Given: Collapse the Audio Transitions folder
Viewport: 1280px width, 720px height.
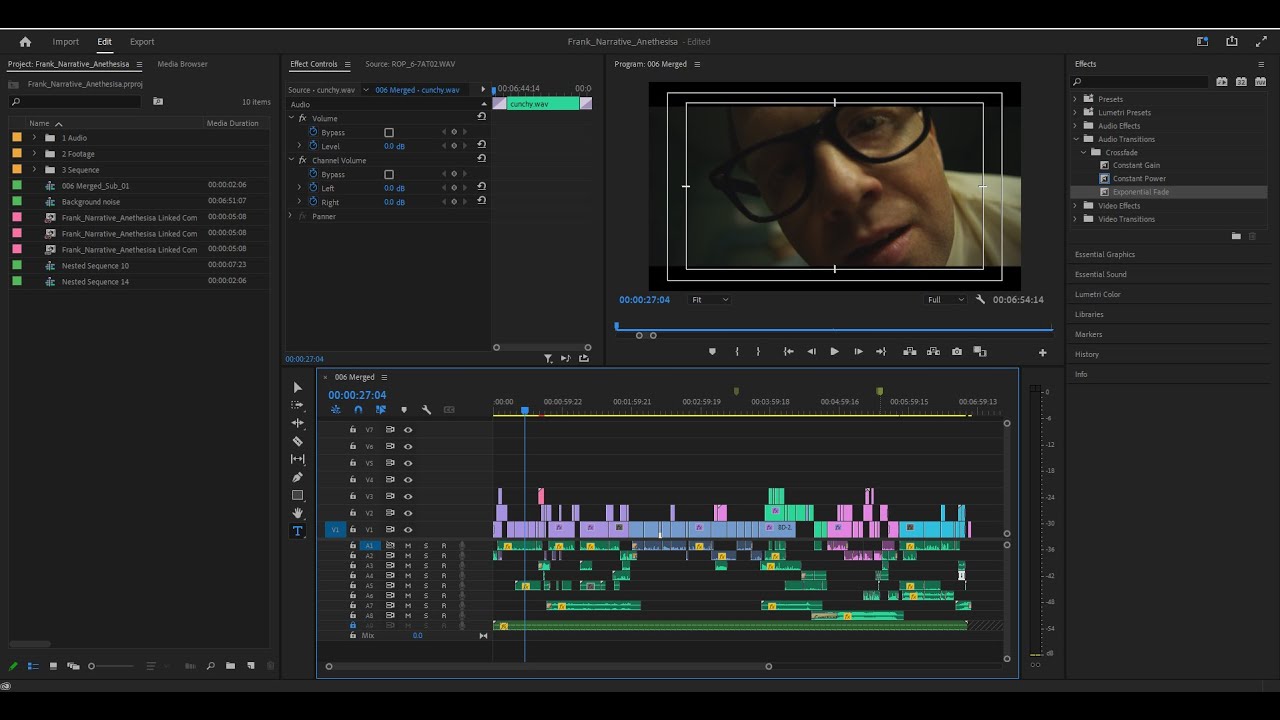Looking at the screenshot, I should (x=1076, y=139).
